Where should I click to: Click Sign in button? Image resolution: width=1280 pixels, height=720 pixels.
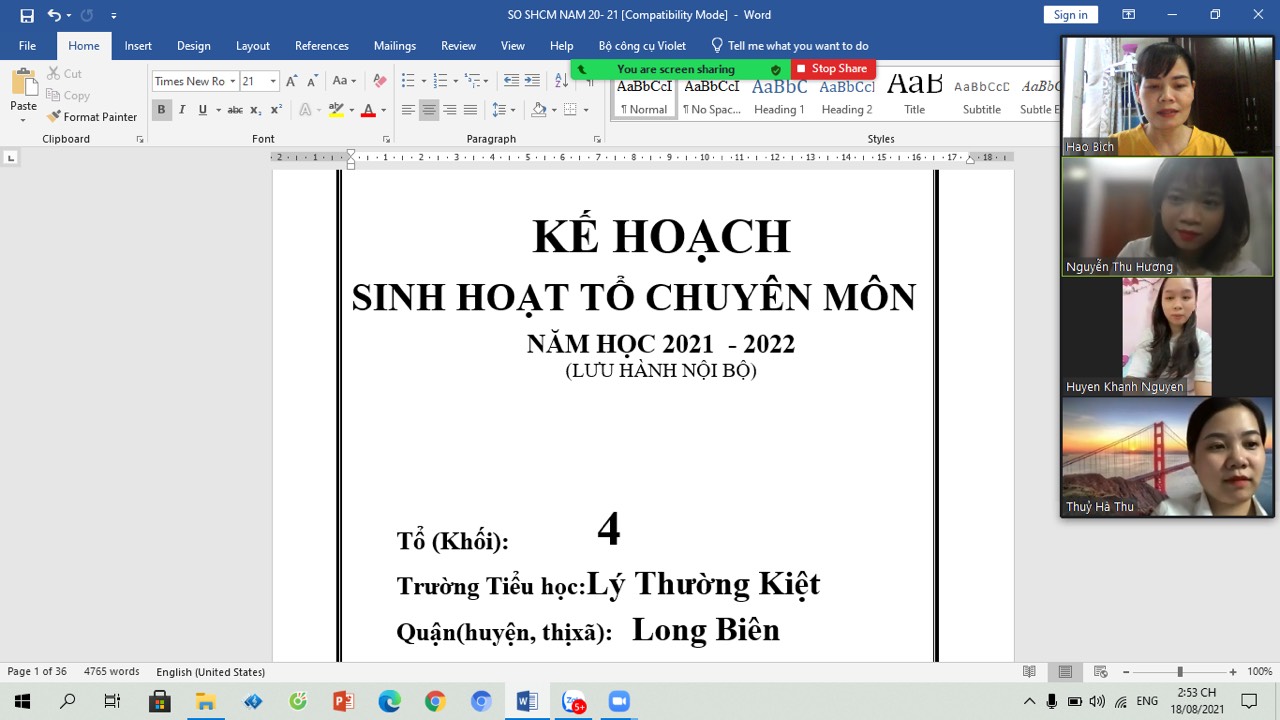click(1070, 15)
